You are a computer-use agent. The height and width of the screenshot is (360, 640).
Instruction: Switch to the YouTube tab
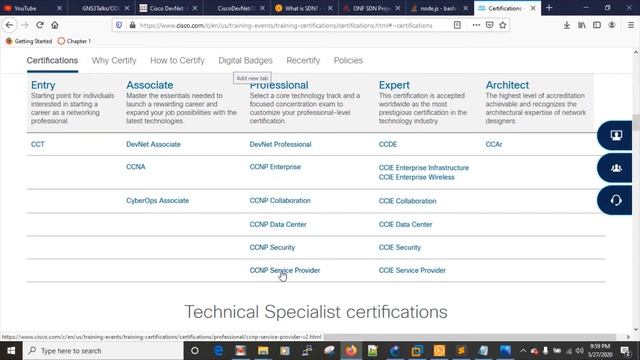(33, 8)
